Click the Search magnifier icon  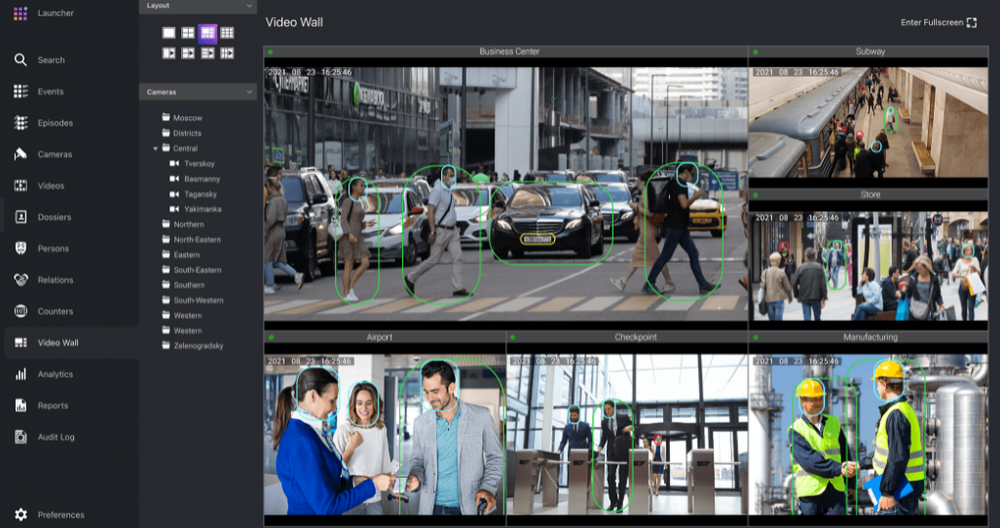(x=20, y=60)
